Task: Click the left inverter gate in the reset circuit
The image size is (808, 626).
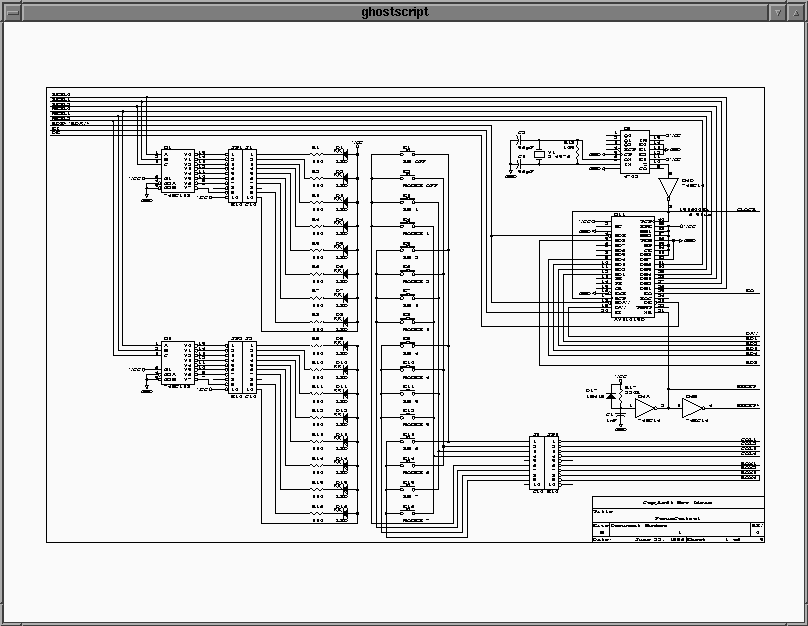Action: coord(645,406)
